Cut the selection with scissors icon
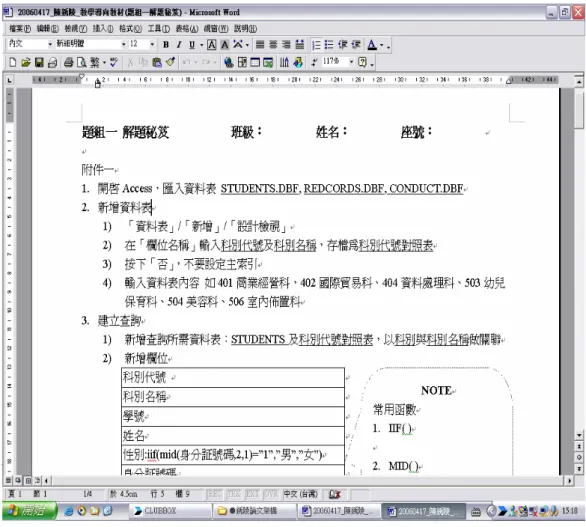586x527 pixels. coord(130,62)
